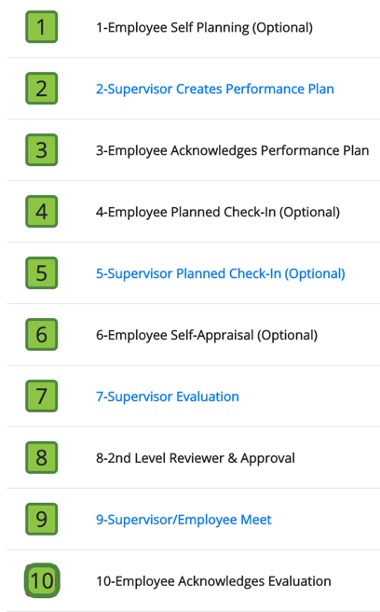The height and width of the screenshot is (612, 380).
Task: Click the green number 1 step icon
Action: tap(41, 27)
